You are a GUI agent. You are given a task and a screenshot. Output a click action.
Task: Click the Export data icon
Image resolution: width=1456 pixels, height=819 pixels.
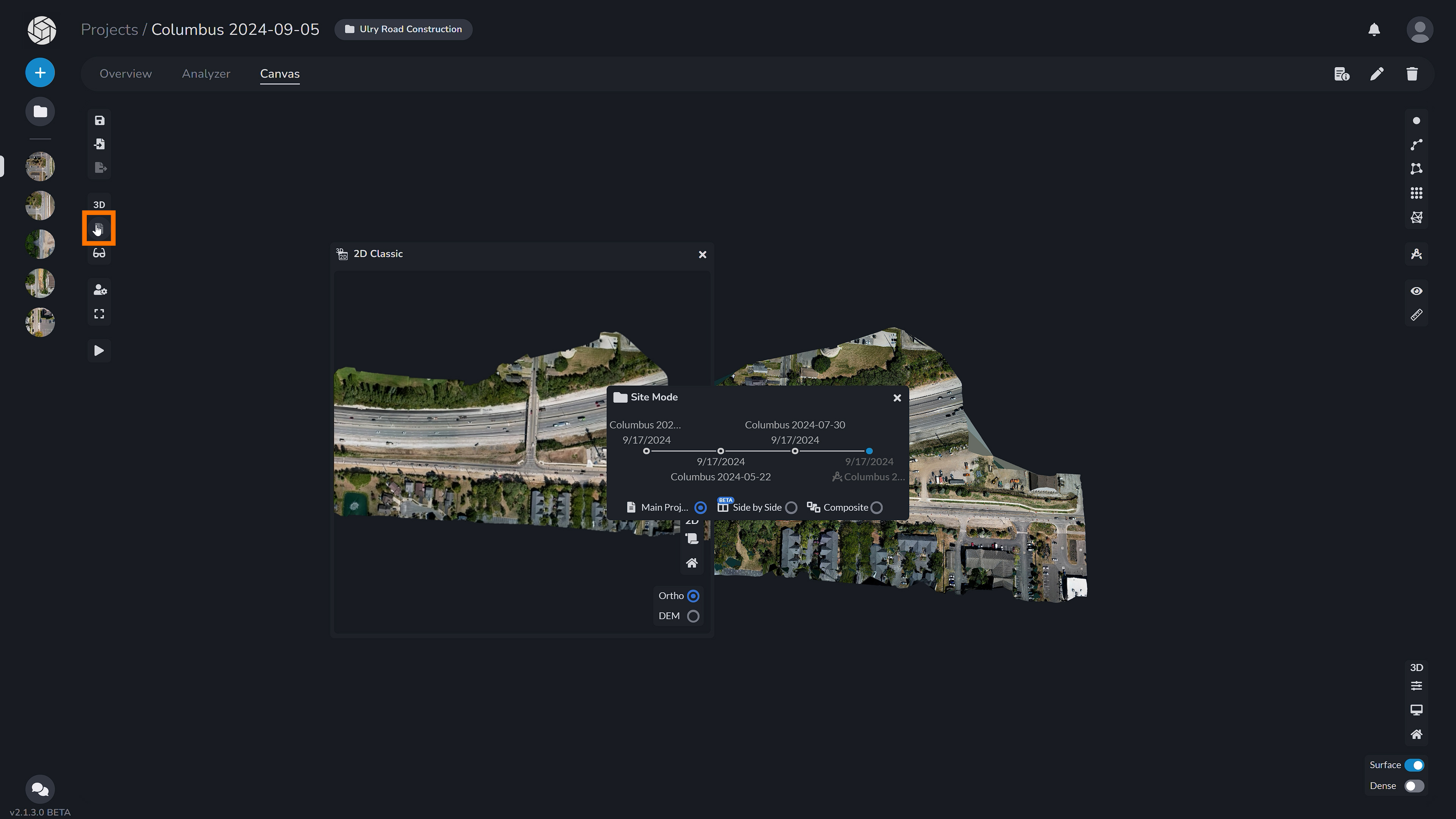click(99, 167)
